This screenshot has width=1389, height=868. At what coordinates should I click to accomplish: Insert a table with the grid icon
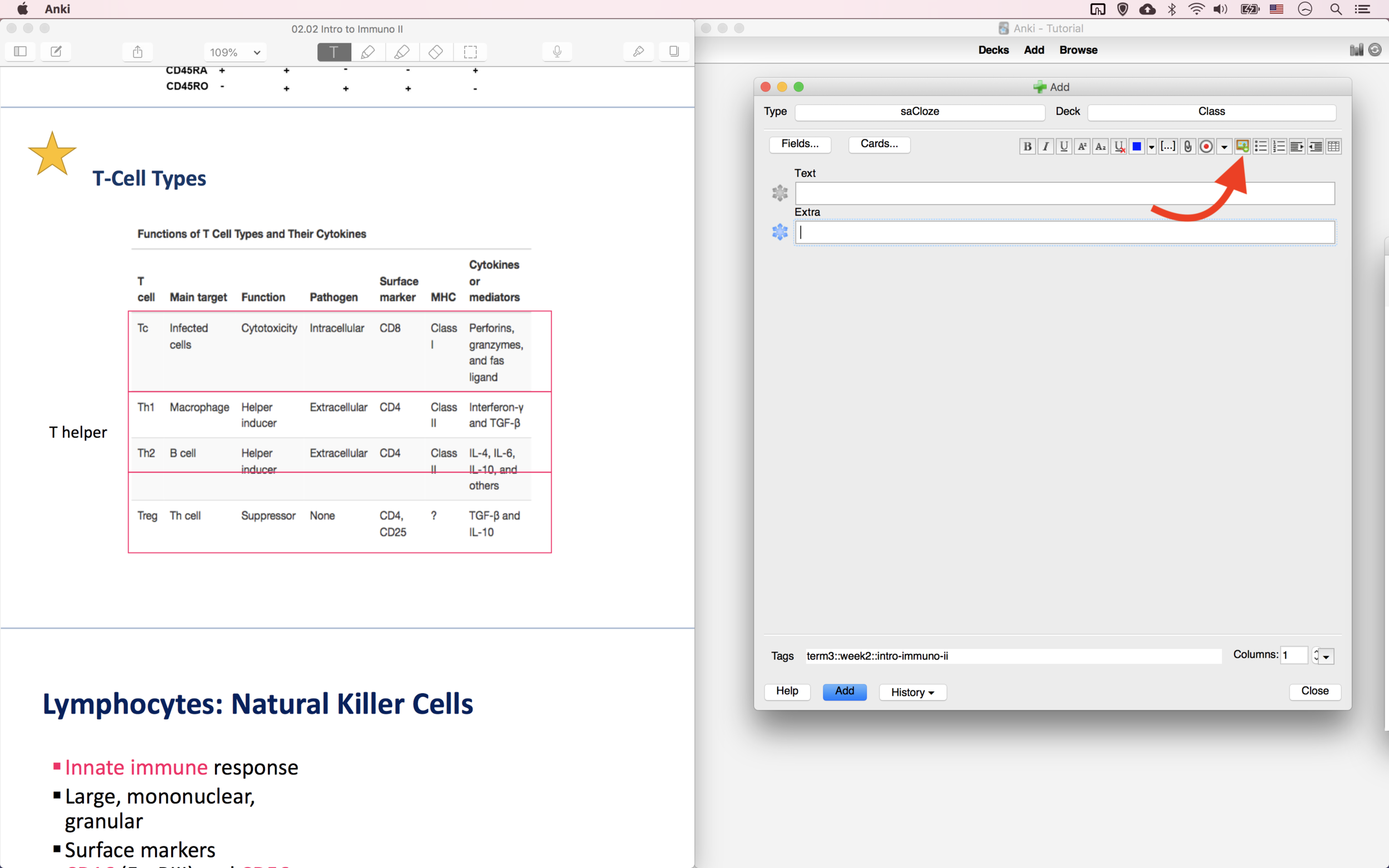click(1333, 147)
